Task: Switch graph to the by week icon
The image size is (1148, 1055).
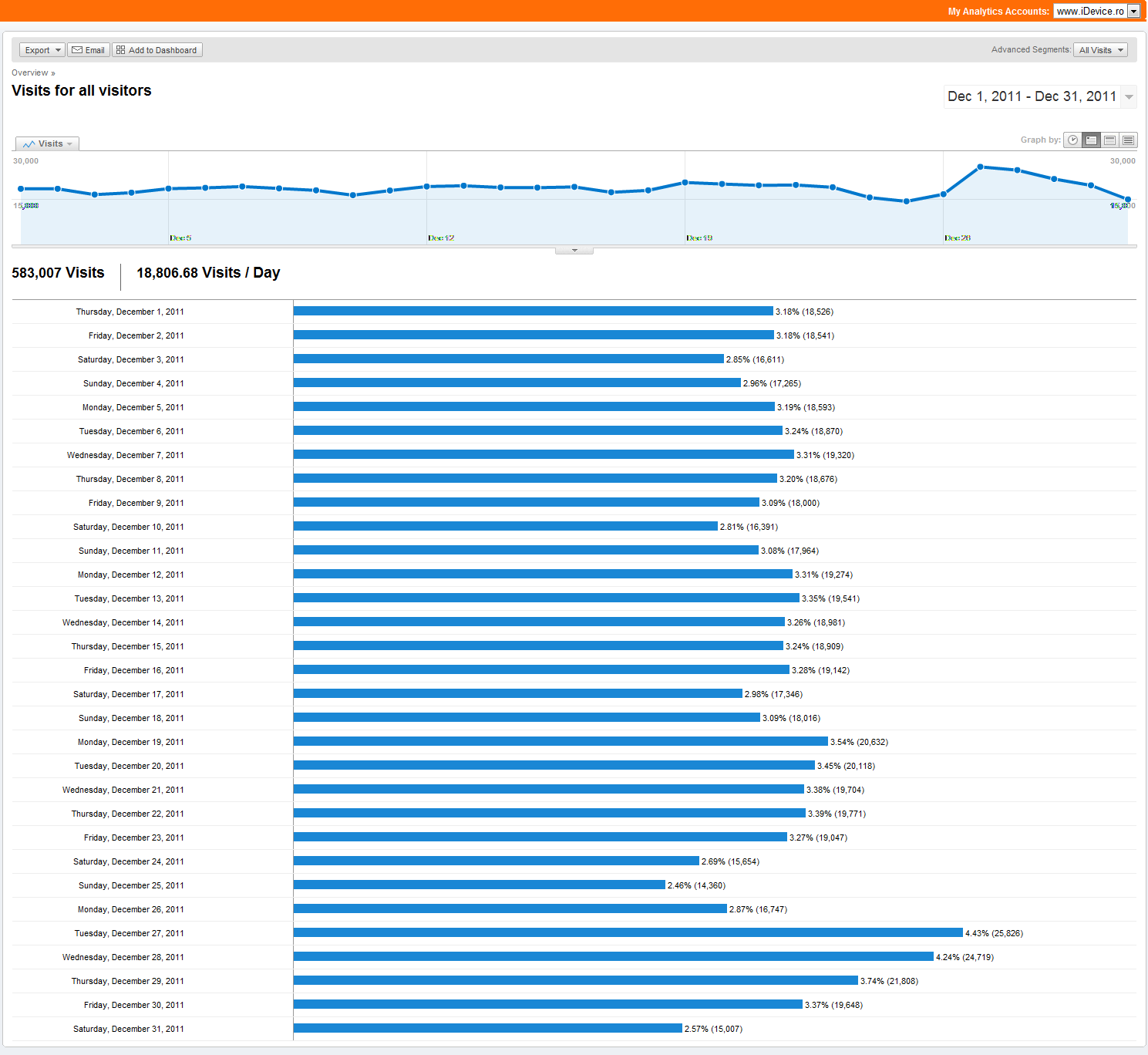Action: (1109, 140)
